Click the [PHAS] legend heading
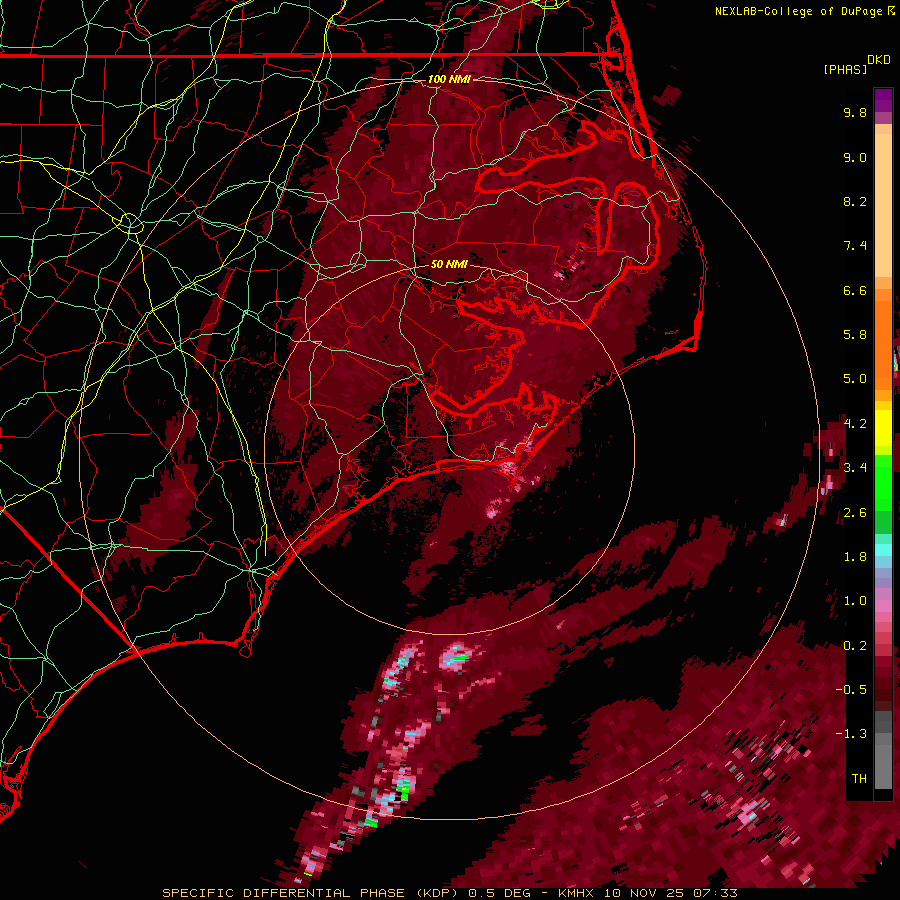Screen dimensions: 900x900 [845, 69]
